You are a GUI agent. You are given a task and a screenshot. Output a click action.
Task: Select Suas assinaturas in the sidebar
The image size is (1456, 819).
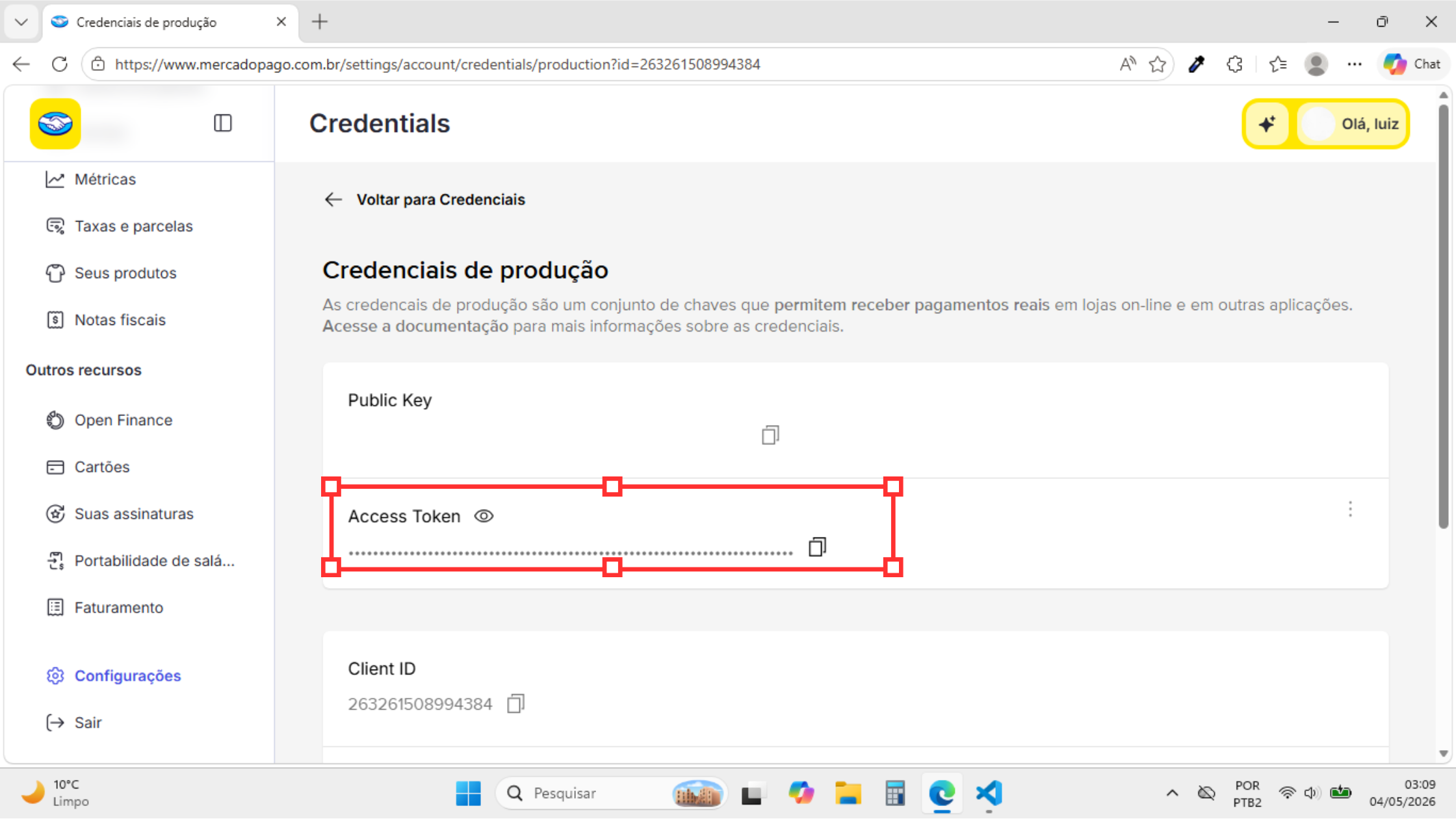[x=120, y=513]
